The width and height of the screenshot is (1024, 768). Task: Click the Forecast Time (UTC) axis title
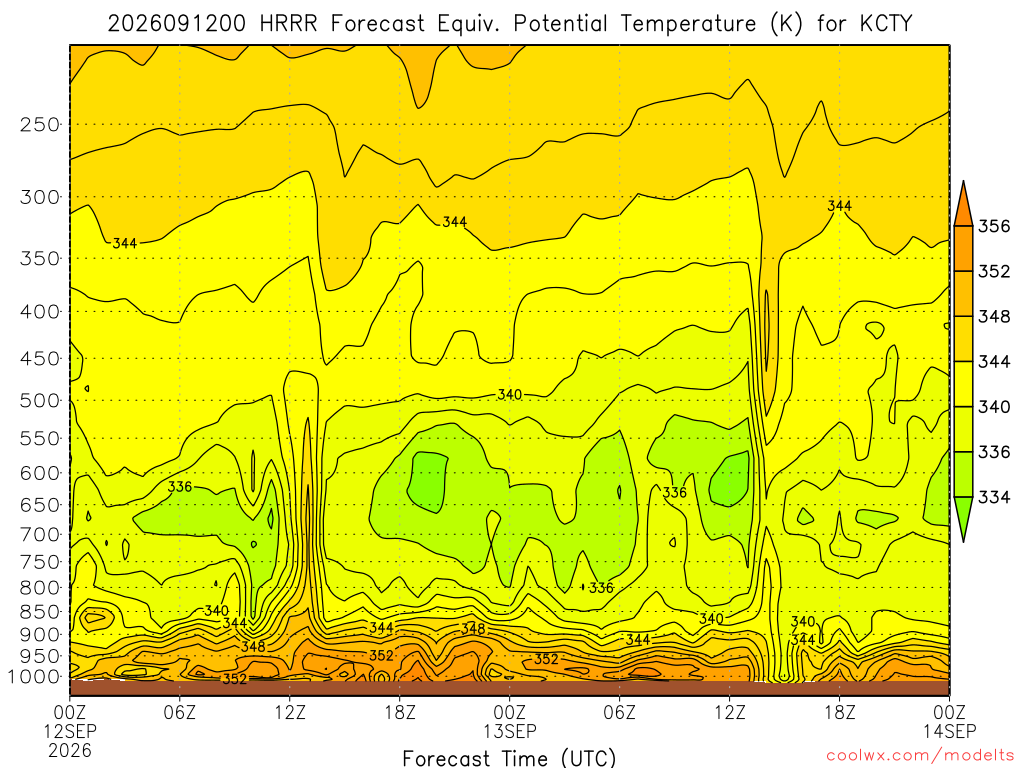[x=509, y=758]
